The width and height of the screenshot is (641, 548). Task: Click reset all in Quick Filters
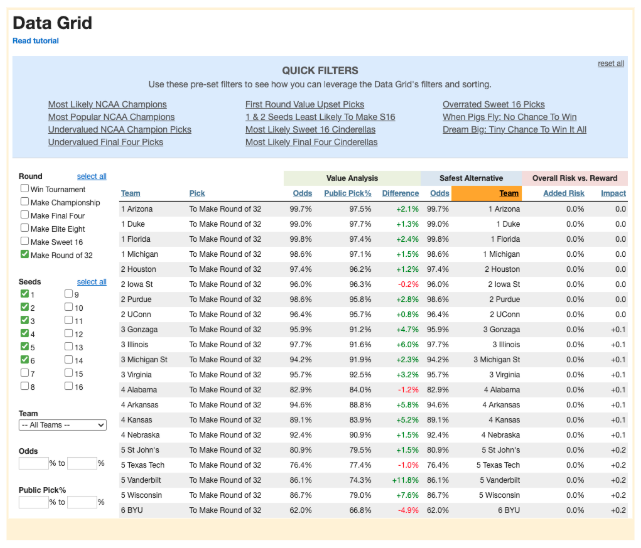pyautogui.click(x=610, y=63)
